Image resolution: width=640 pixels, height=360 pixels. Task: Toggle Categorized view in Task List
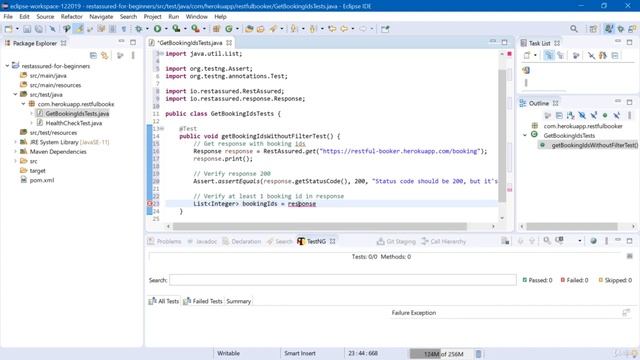(x=549, y=56)
